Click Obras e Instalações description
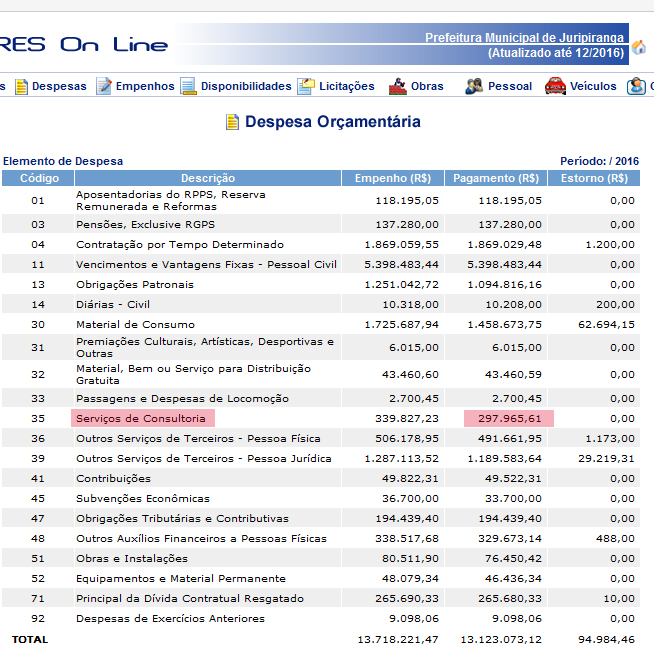 click(x=132, y=559)
